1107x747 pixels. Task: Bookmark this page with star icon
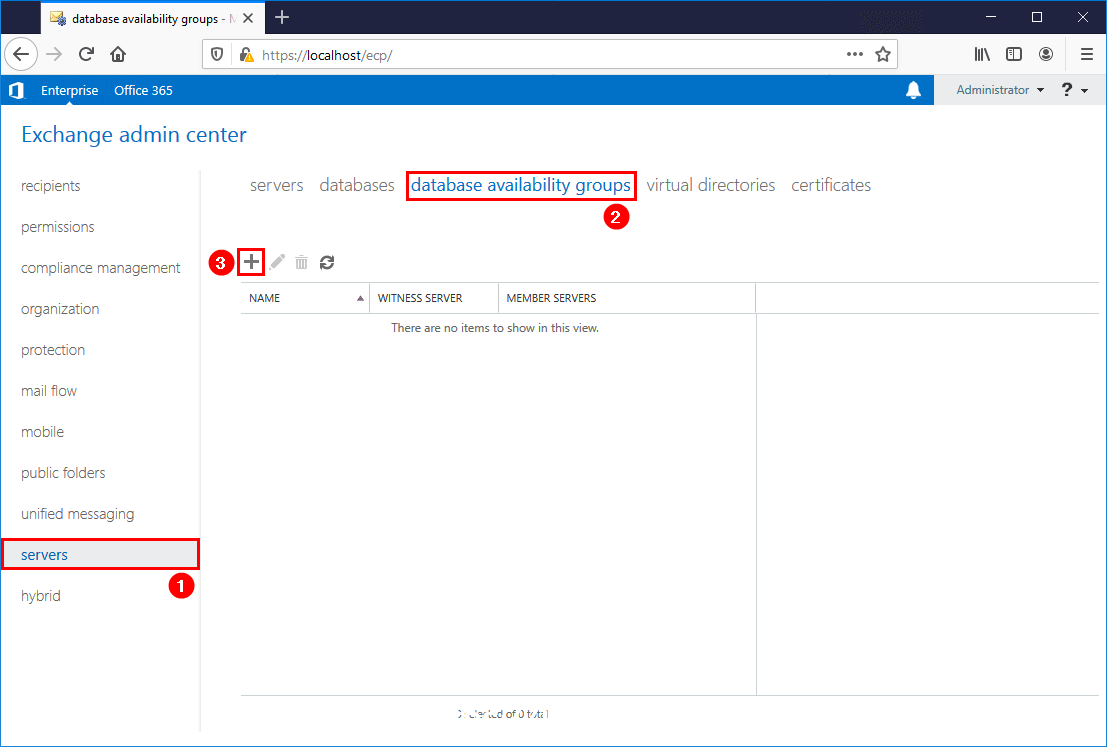(882, 54)
